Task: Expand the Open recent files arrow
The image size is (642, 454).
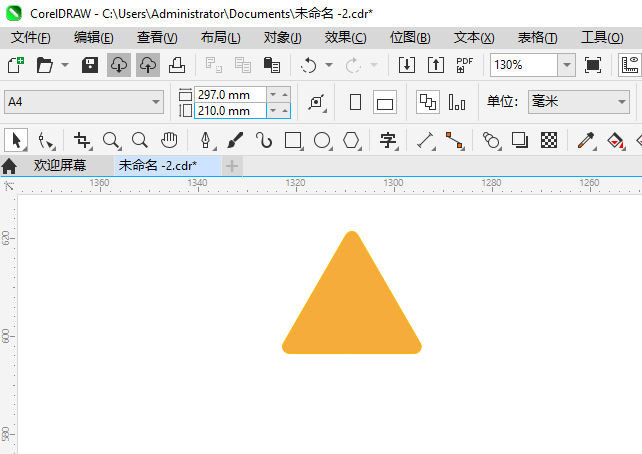Action: pyautogui.click(x=65, y=65)
